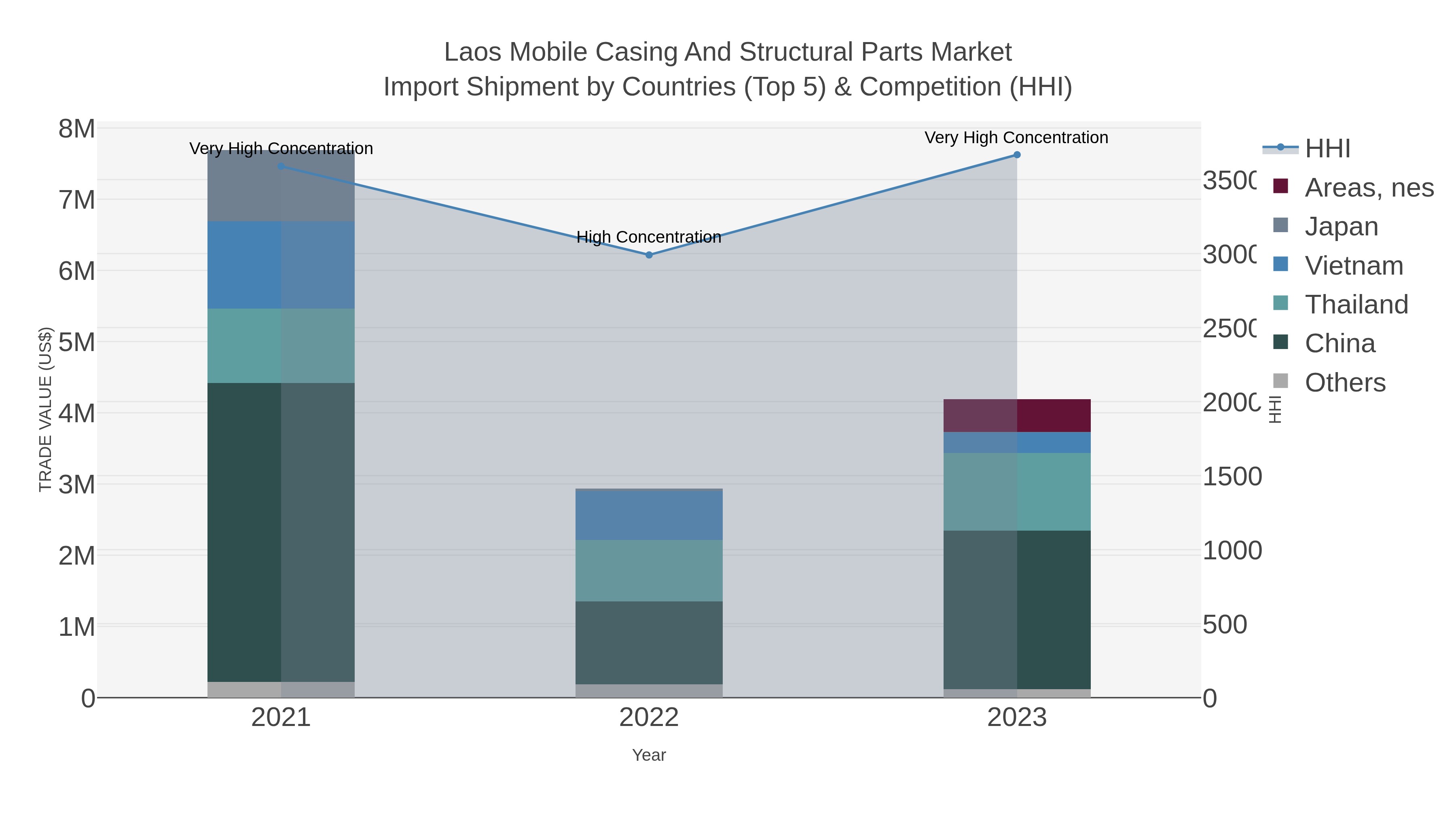Screen dimensions: 1456x819
Task: Click the 2023 HHI data point
Action: point(1017,155)
